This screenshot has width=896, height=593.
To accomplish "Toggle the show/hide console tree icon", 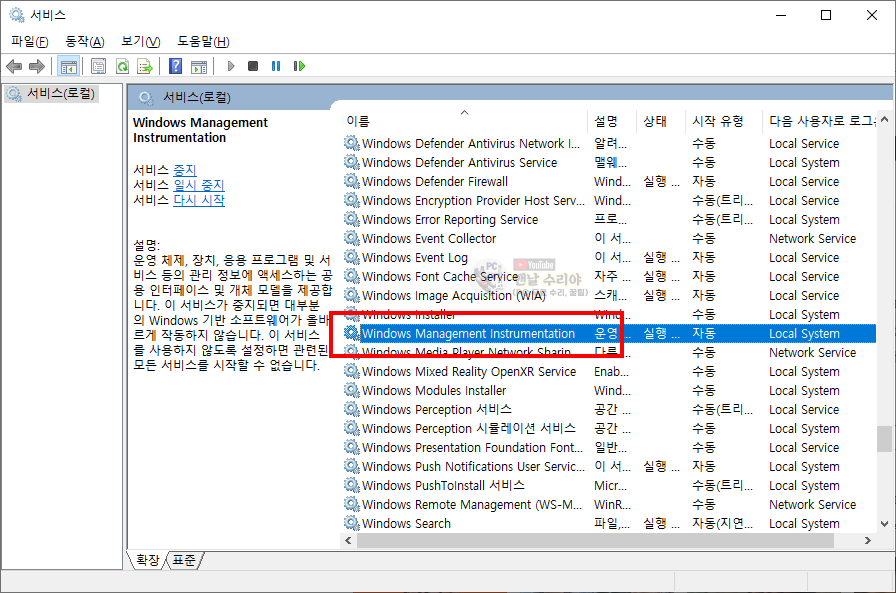I will tap(69, 66).
